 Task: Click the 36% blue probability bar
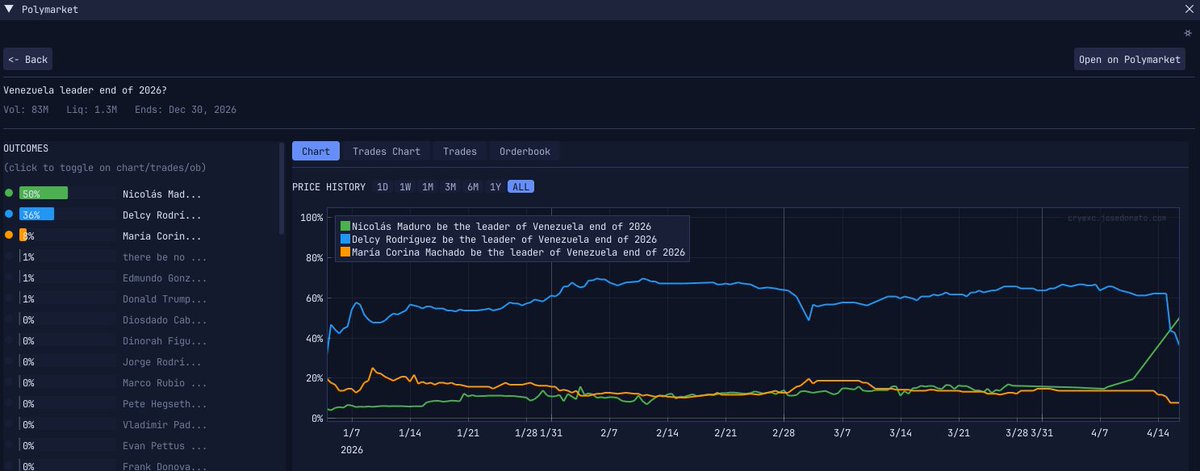(x=36, y=214)
